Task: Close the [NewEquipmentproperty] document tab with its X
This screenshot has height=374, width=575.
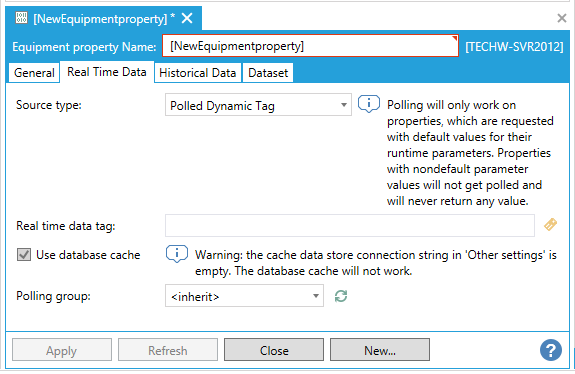Action: pos(187,18)
